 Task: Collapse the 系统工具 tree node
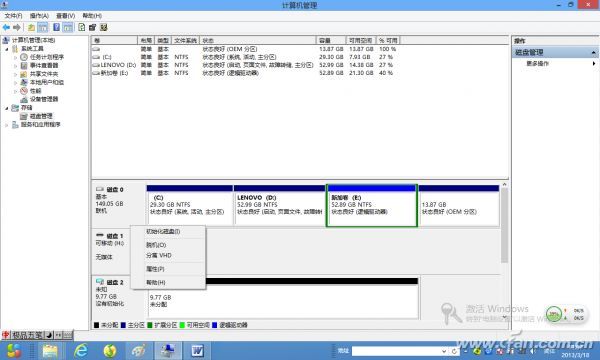(x=7, y=49)
